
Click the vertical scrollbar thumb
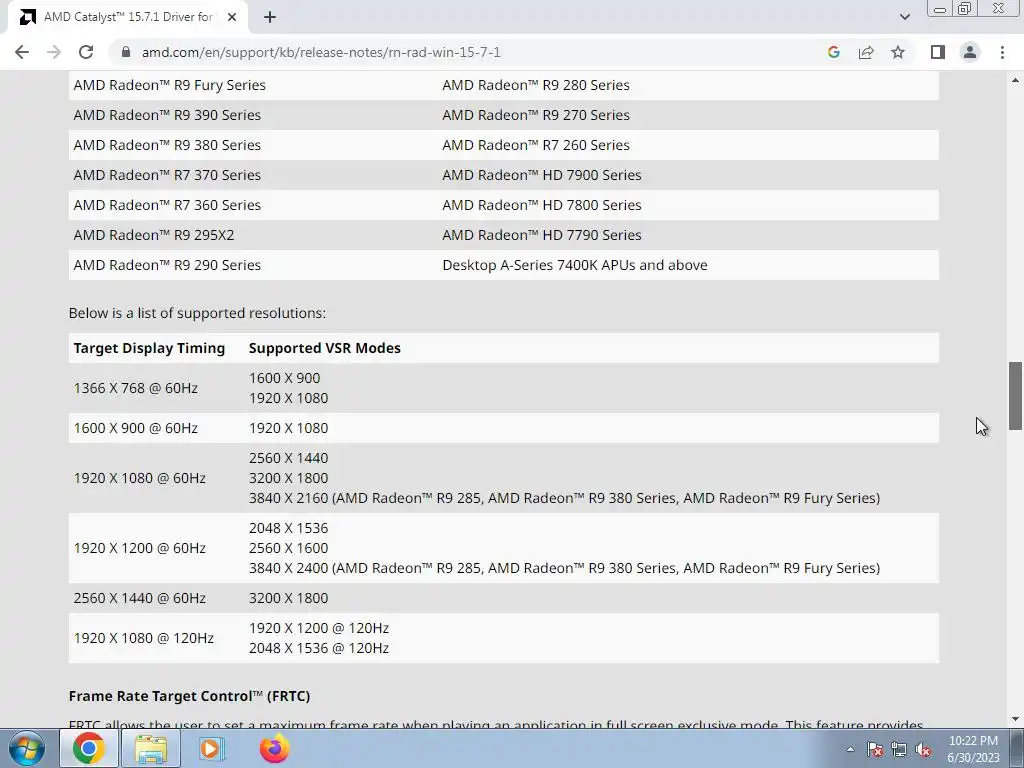click(x=1015, y=395)
